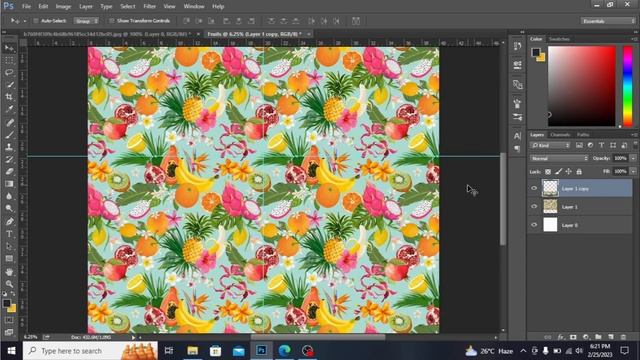Open layer styles with the fx icon
This screenshot has width=640, height=360.
click(561, 337)
